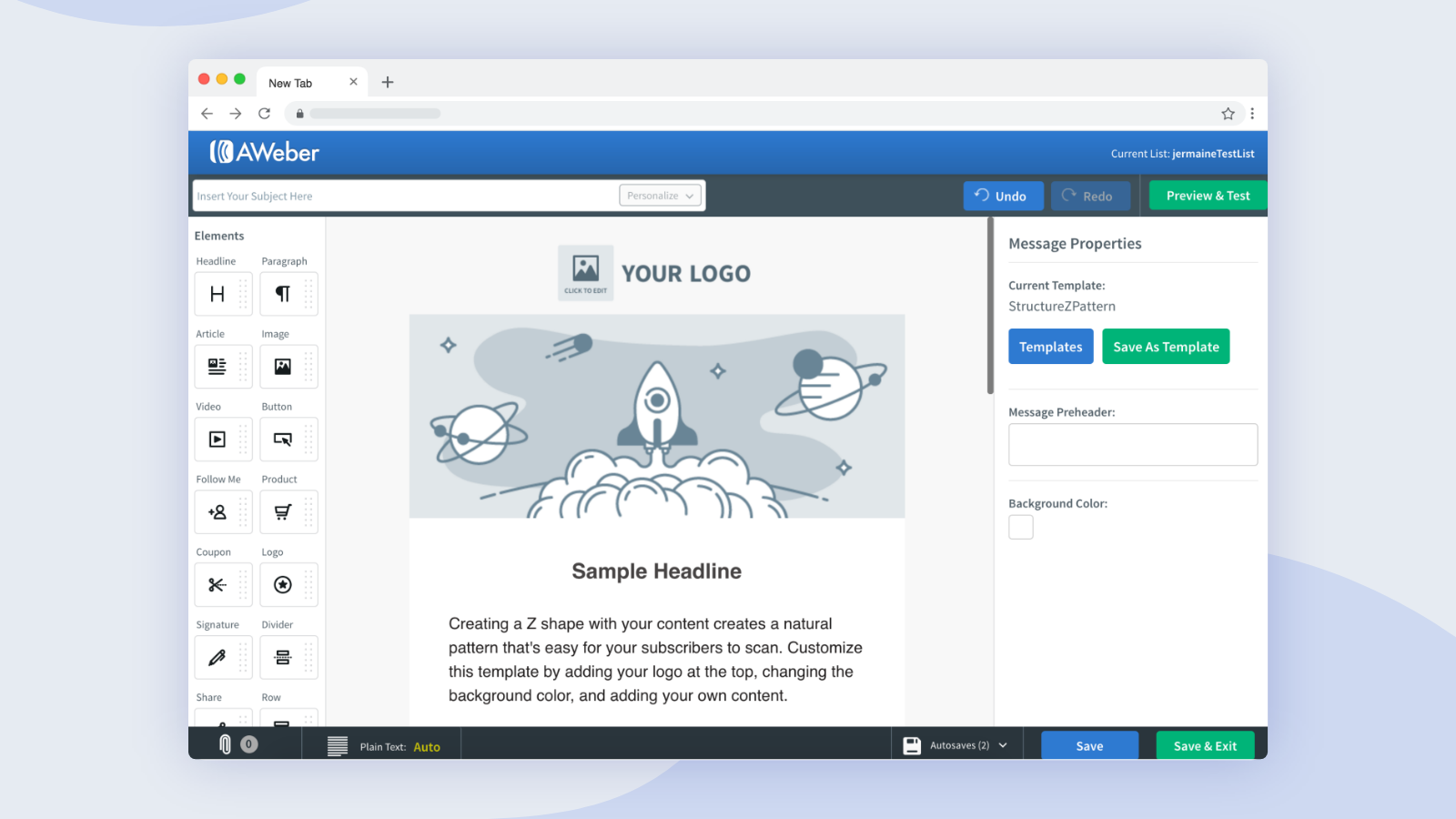The width and height of the screenshot is (1456, 819).
Task: Click the Undo button
Action: pos(1004,196)
